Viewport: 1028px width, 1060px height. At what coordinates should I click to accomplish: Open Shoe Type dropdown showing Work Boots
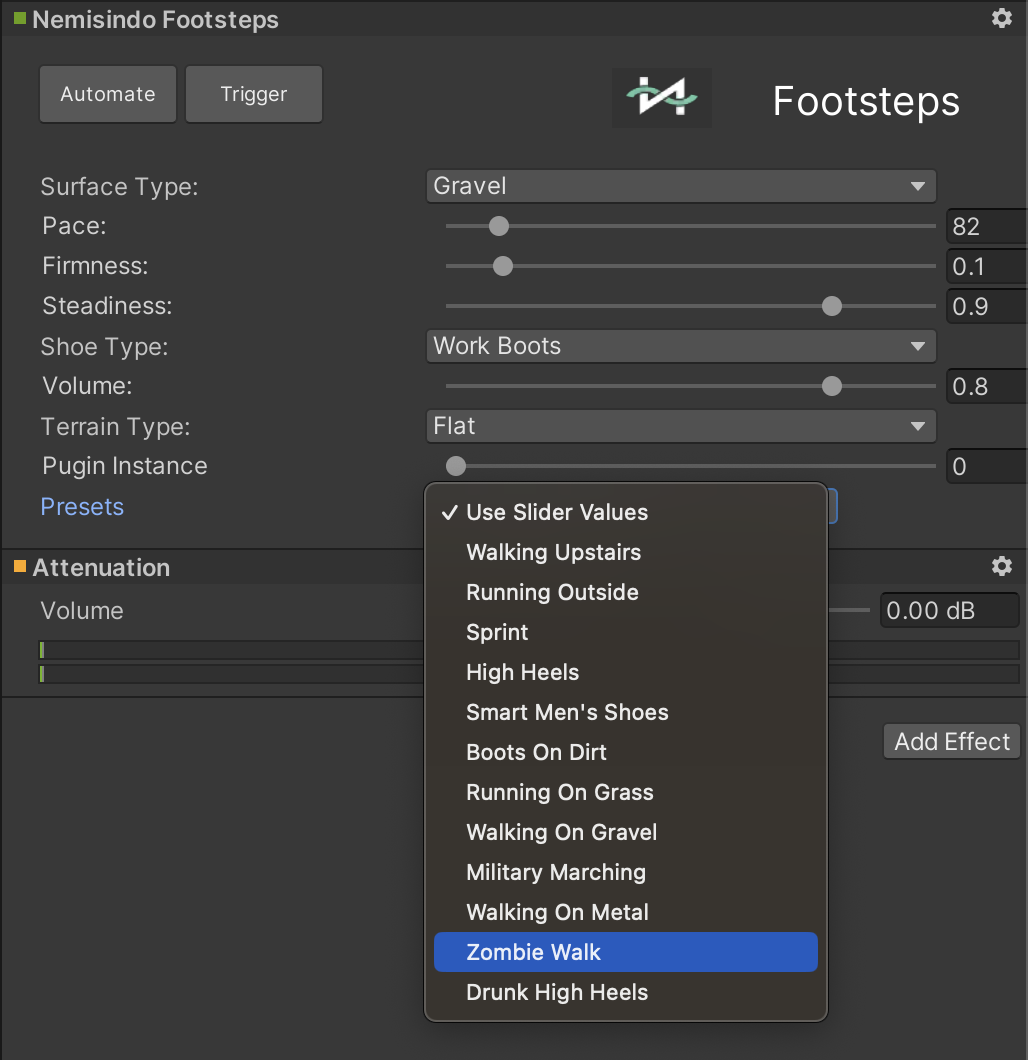681,346
